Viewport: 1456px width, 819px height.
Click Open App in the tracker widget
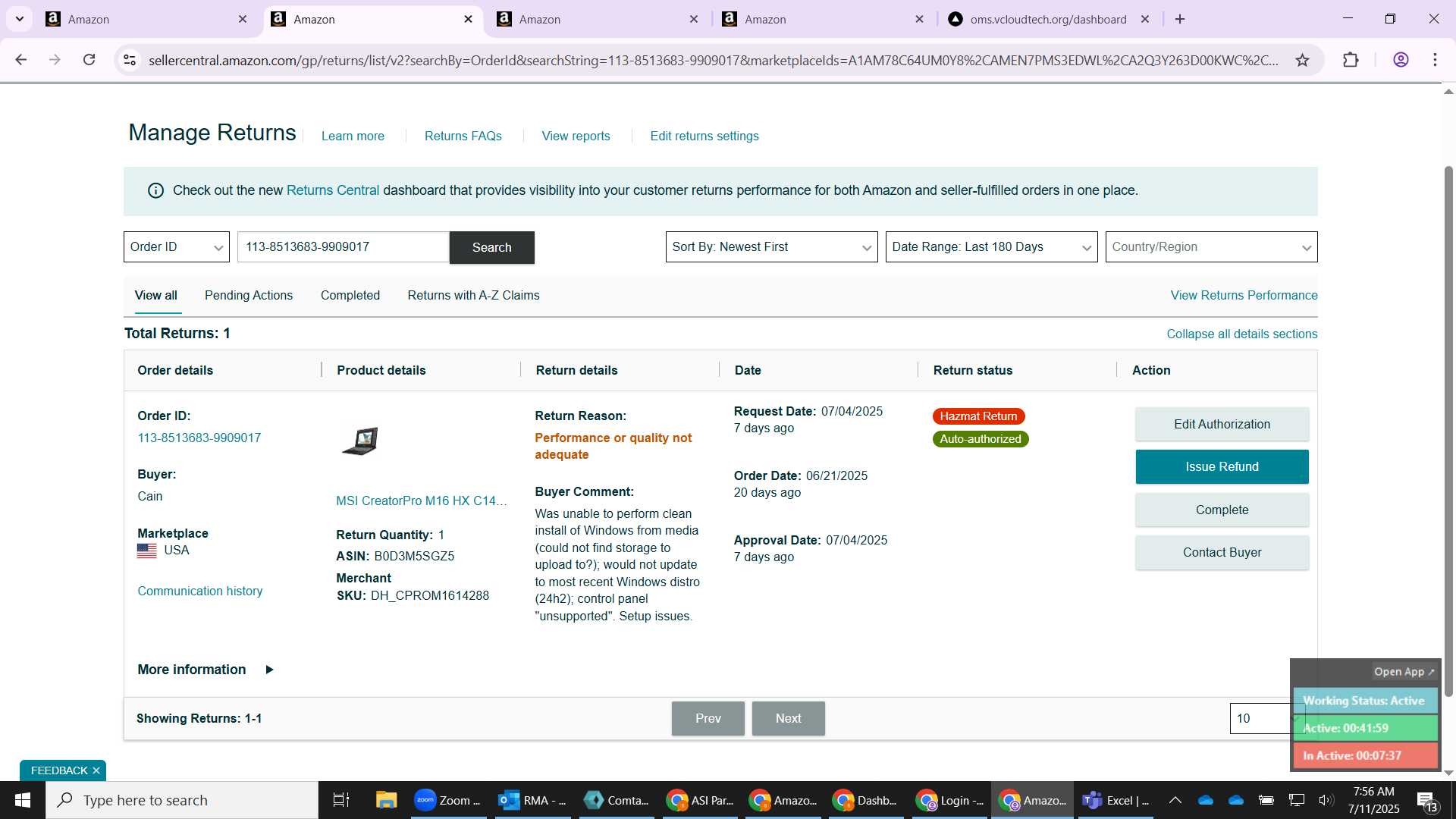point(1404,672)
